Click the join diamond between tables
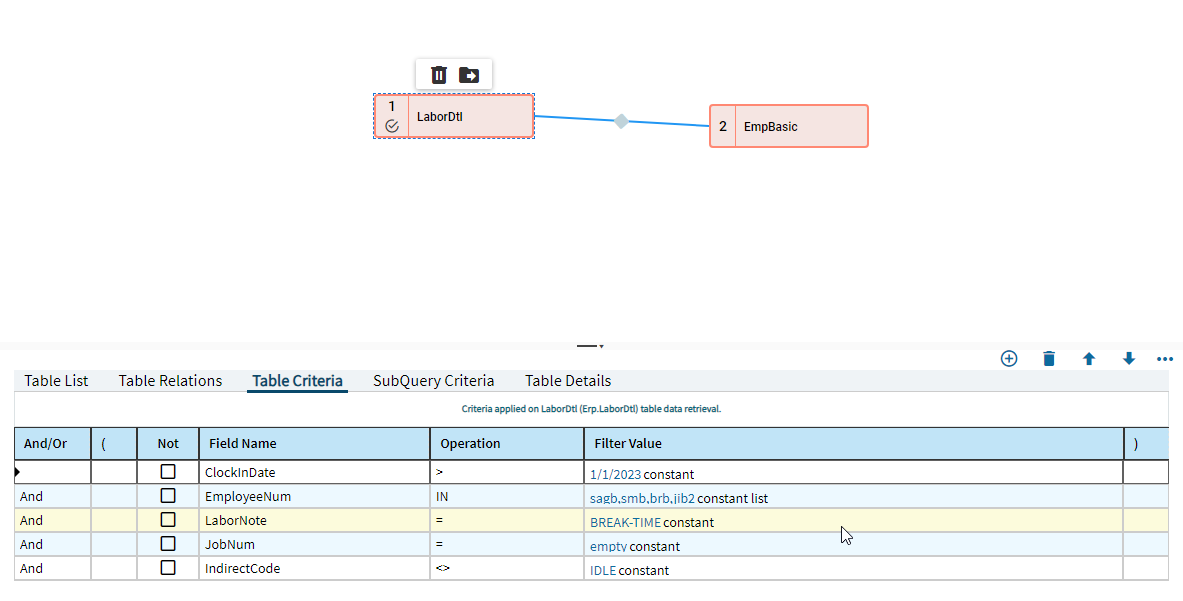1183x601 pixels. point(621,121)
